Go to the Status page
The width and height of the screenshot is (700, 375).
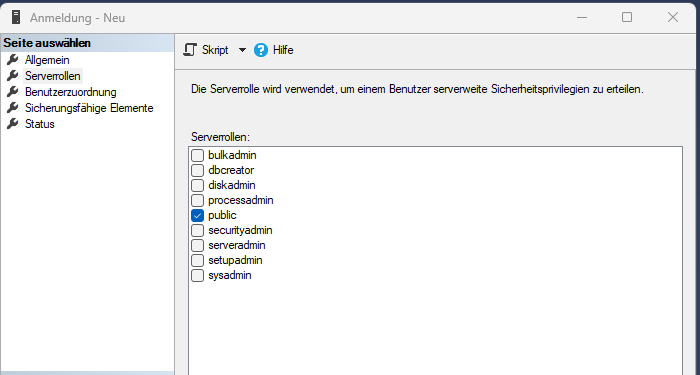click(40, 124)
